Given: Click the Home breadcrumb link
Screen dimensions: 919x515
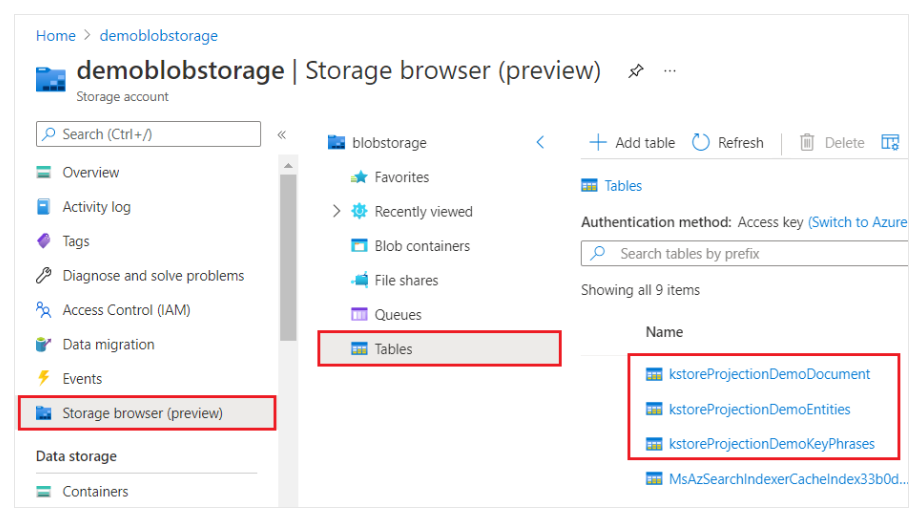Looking at the screenshot, I should coord(56,36).
